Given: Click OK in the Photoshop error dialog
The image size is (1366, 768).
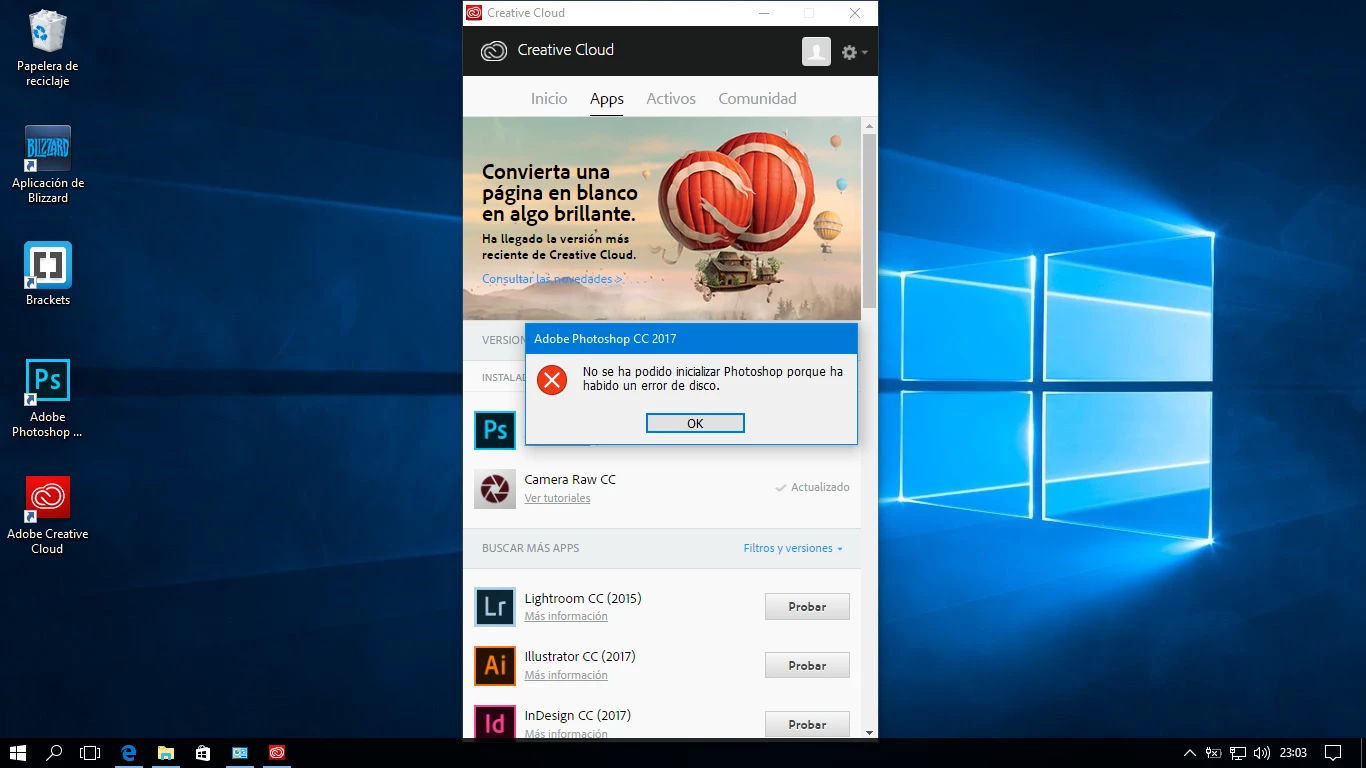Looking at the screenshot, I should (x=695, y=423).
